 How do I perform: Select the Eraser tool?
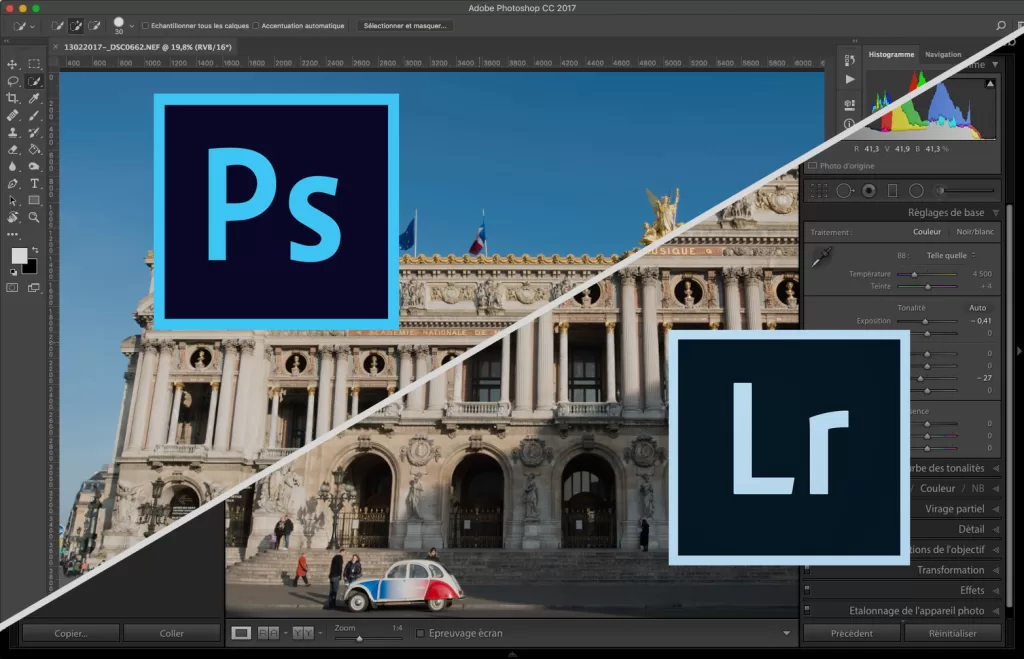(12, 150)
